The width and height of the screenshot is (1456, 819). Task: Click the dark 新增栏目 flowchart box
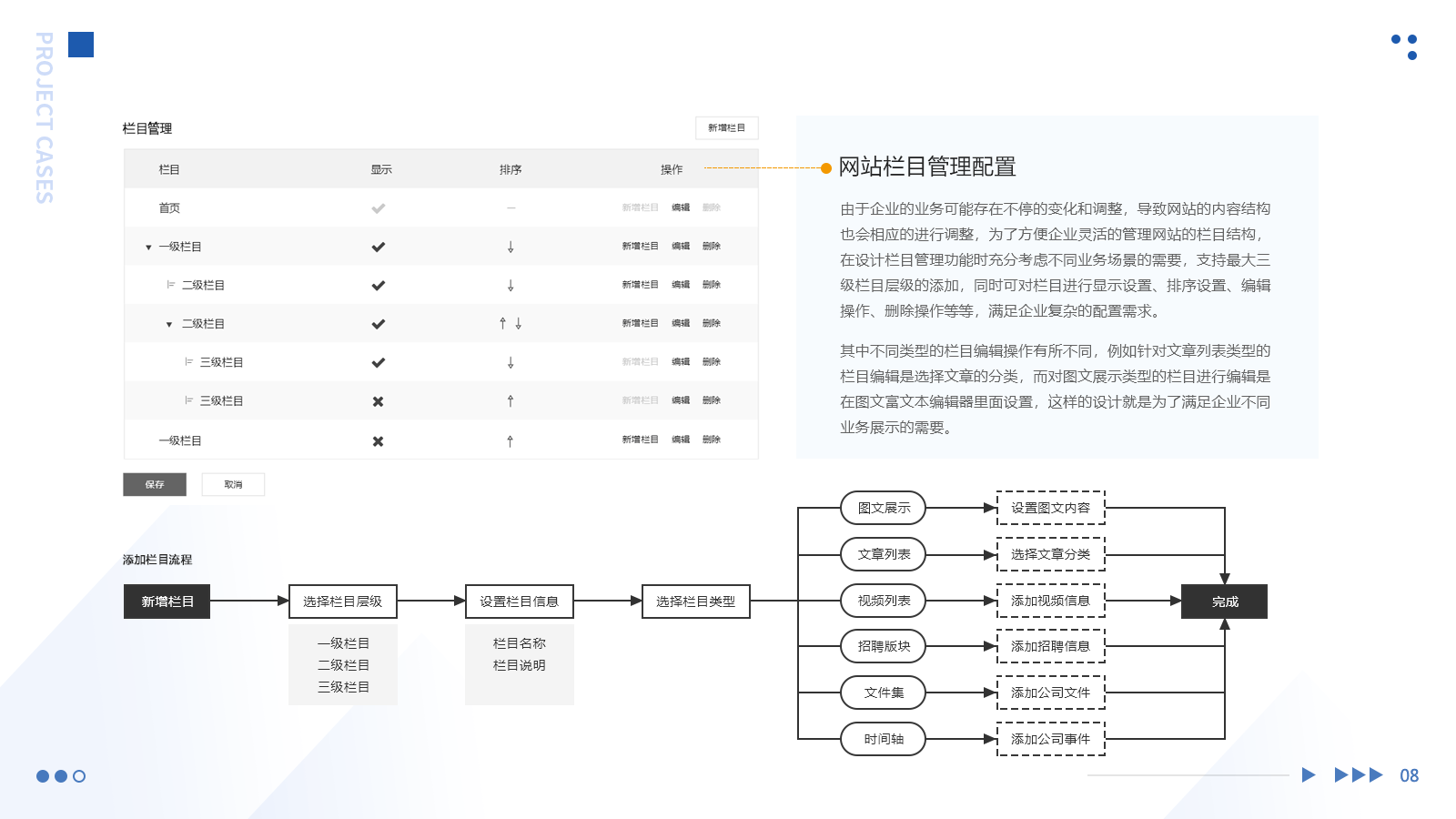coord(167,602)
